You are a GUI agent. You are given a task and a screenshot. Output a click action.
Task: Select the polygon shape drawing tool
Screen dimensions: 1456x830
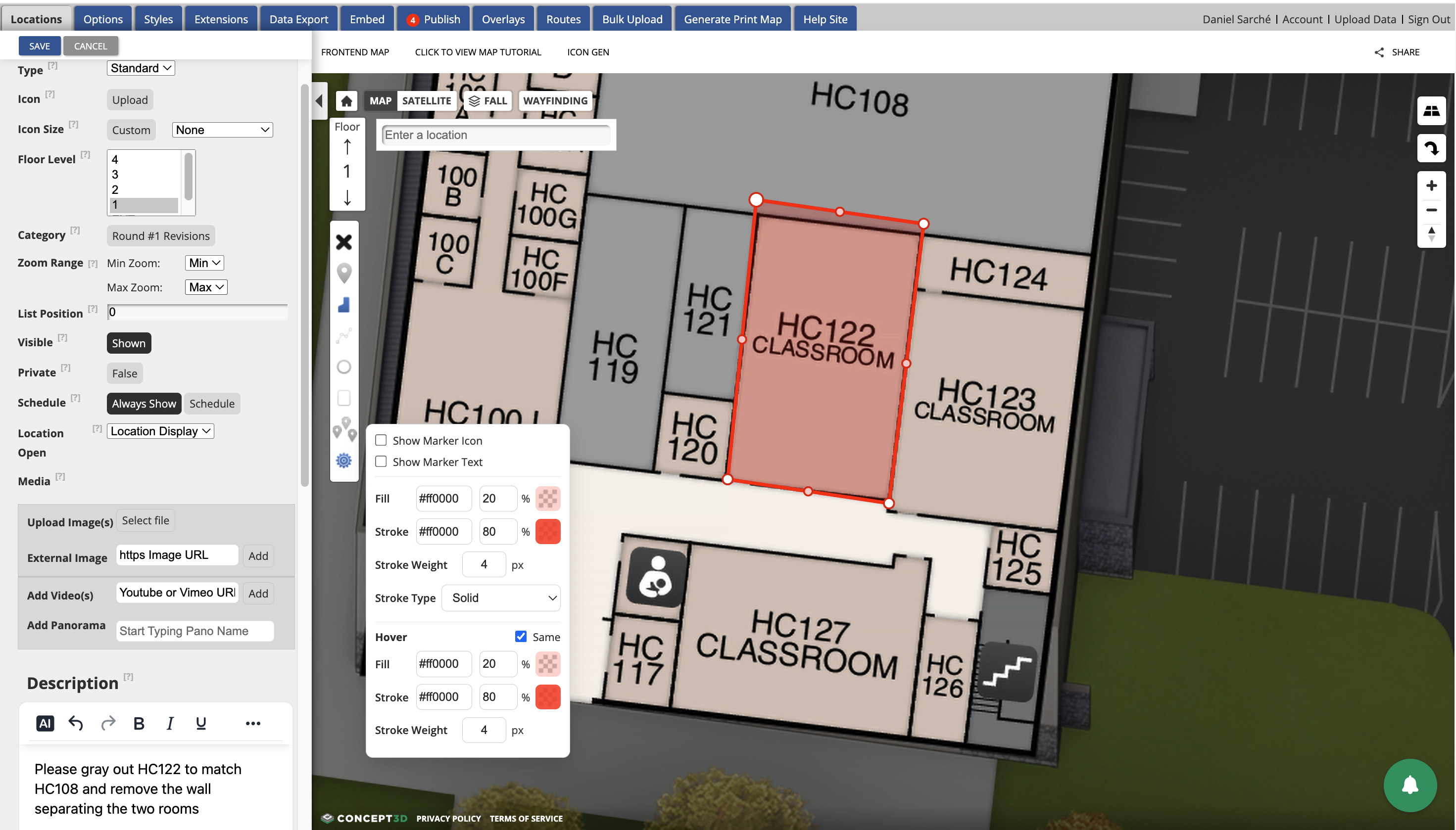[x=344, y=306]
